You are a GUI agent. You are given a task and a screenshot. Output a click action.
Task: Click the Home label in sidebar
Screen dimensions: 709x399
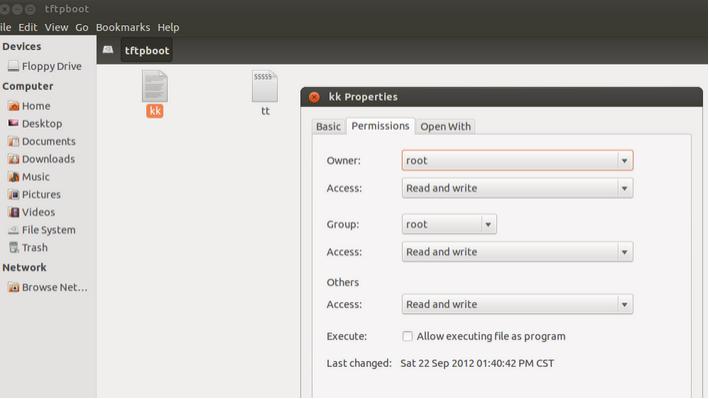pos(36,106)
